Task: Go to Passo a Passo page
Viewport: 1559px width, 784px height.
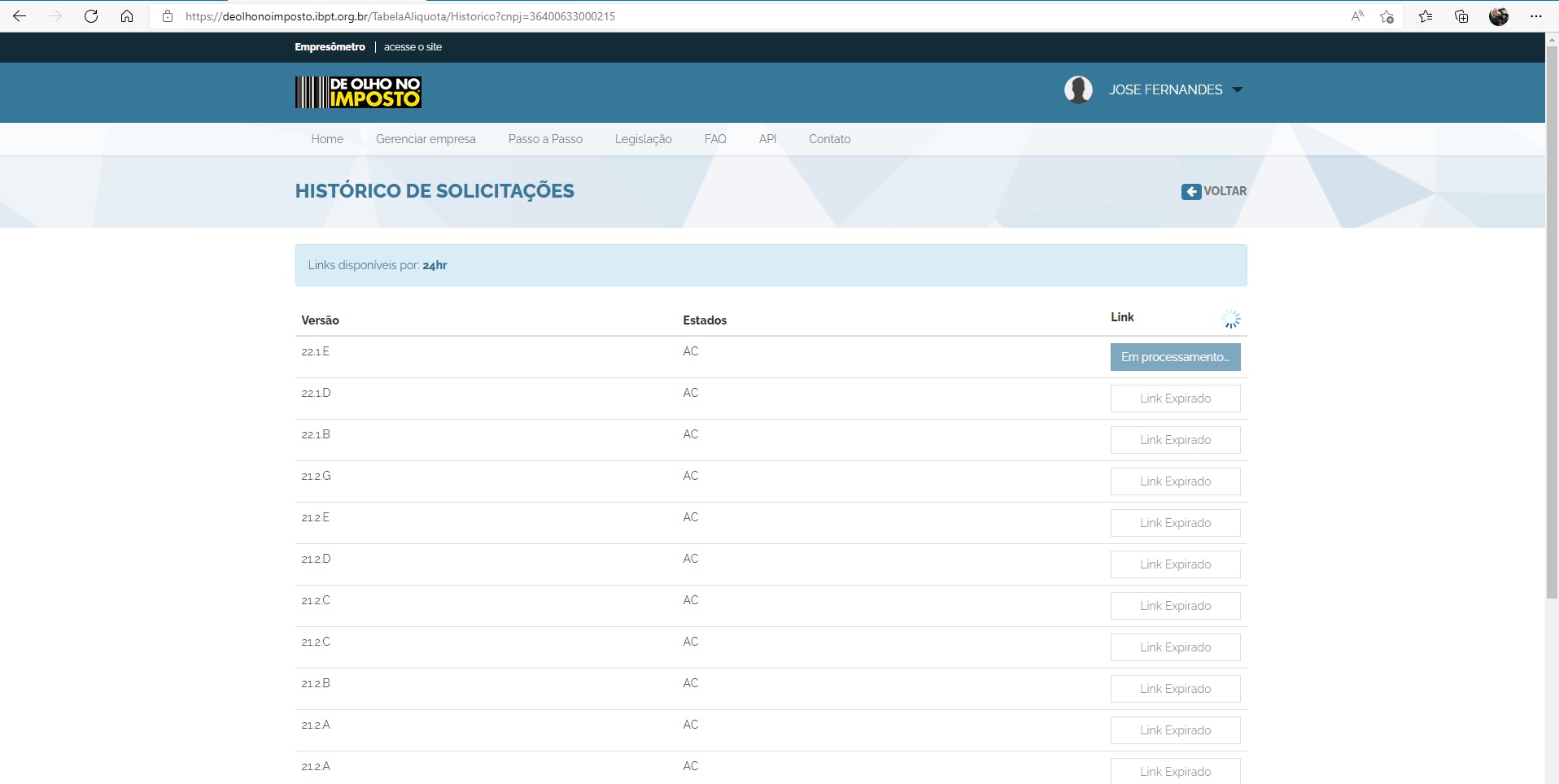Action: click(x=545, y=139)
